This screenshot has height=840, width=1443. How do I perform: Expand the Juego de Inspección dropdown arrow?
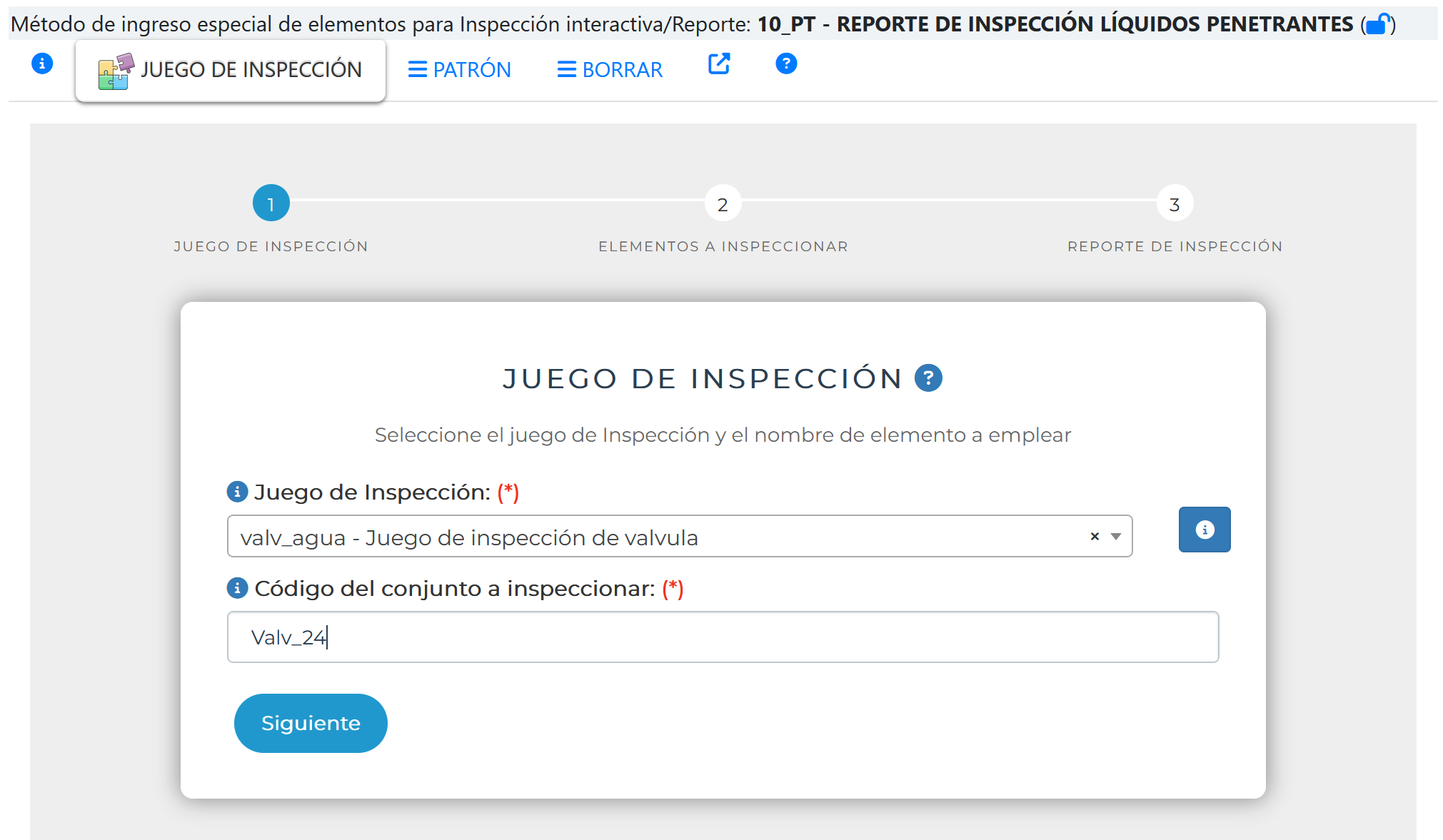pos(1116,536)
